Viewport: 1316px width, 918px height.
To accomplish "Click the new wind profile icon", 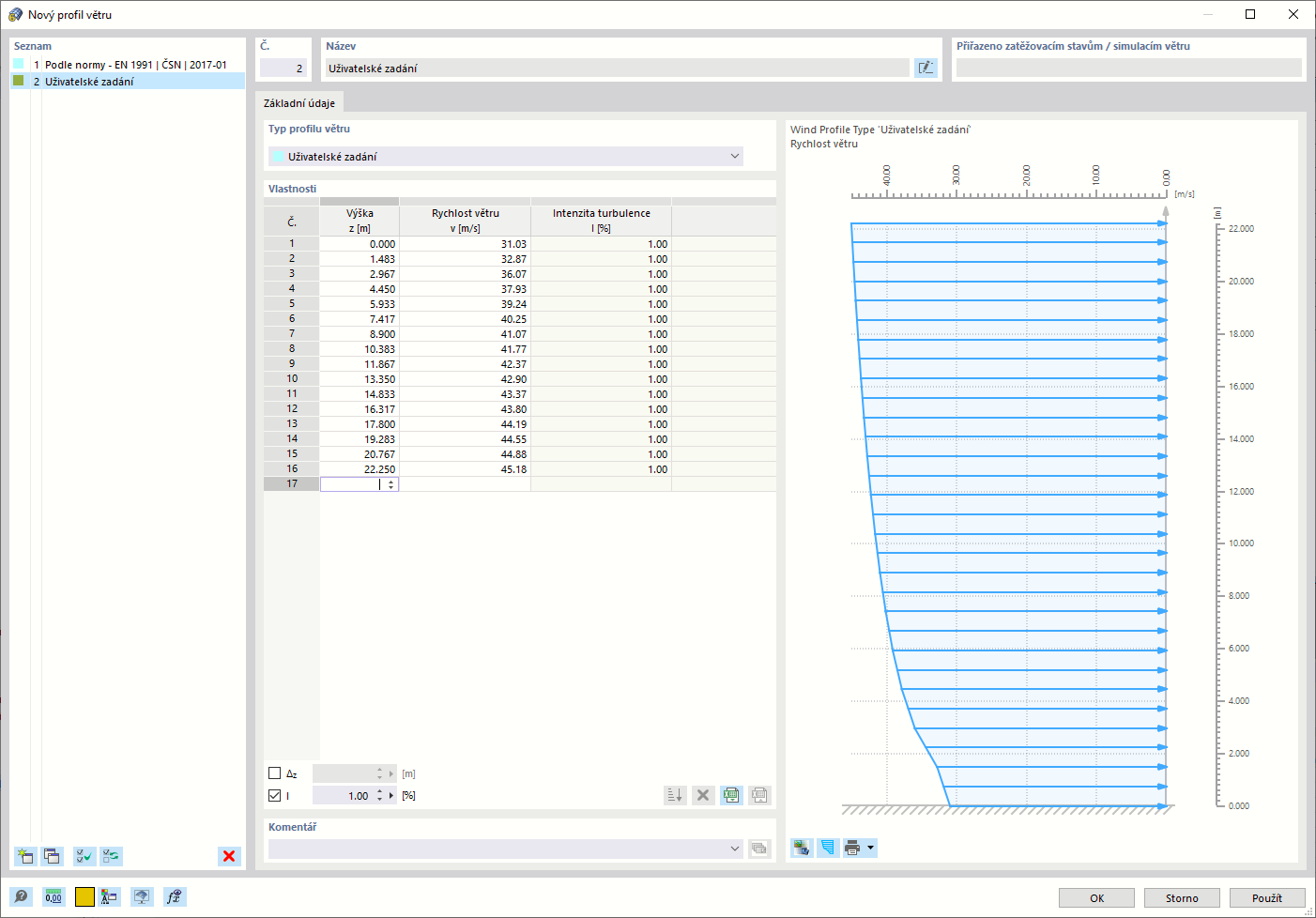I will (x=25, y=856).
